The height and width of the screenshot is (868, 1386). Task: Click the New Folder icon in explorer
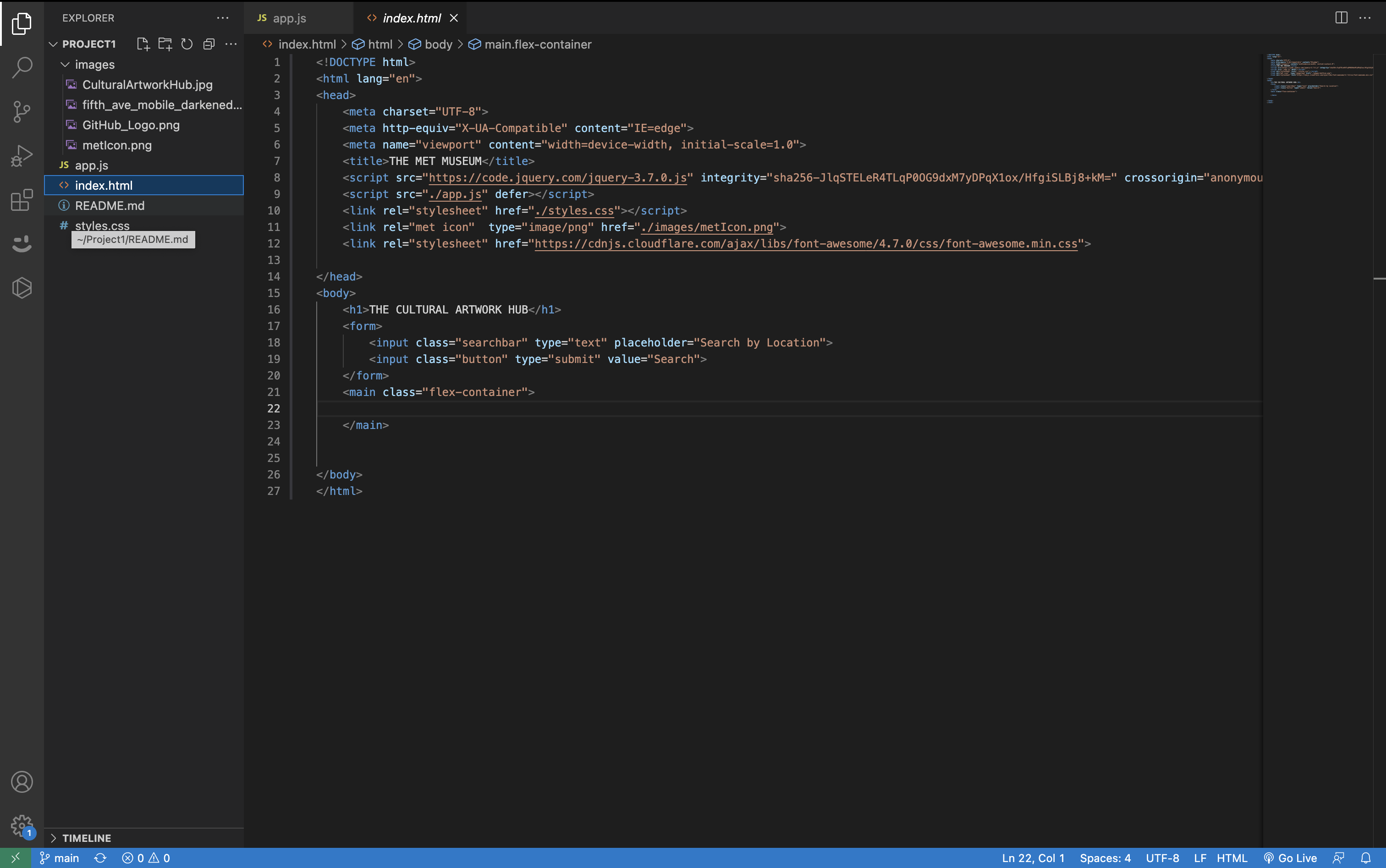(165, 44)
